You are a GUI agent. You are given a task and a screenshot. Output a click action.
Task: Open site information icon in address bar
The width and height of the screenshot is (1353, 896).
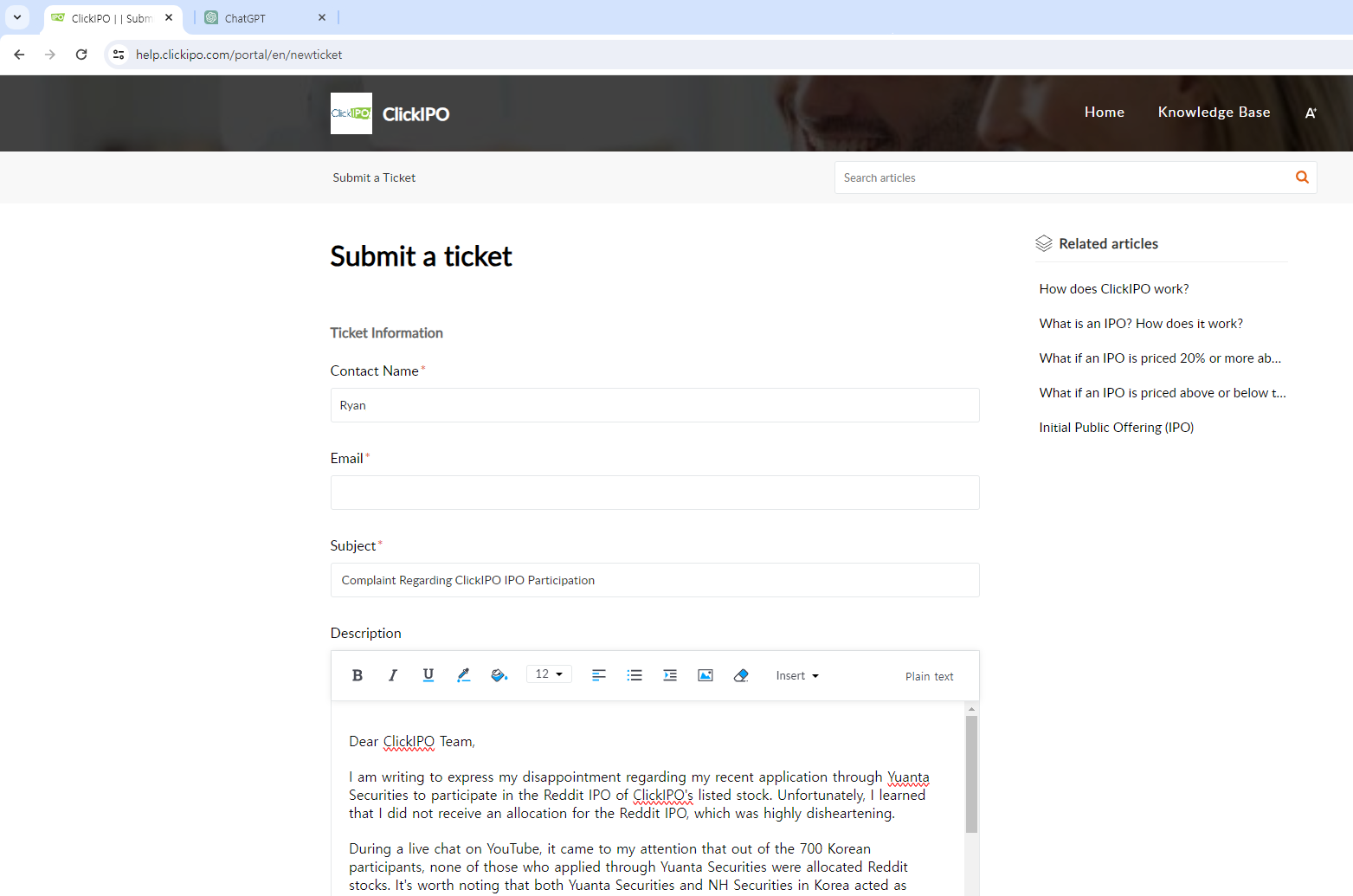pyautogui.click(x=119, y=55)
